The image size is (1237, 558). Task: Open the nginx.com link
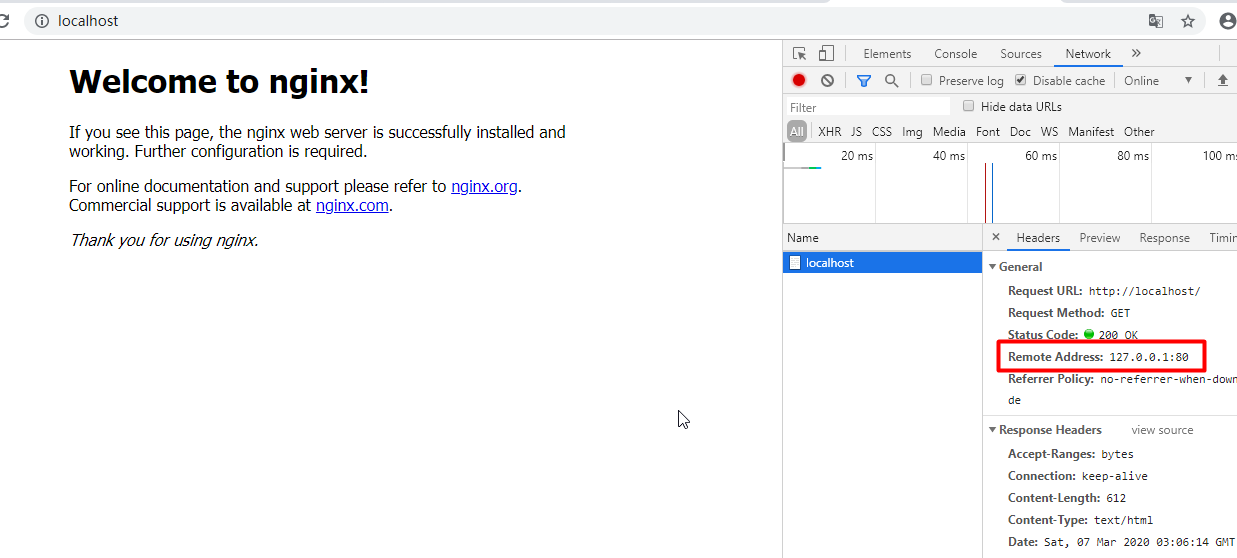coord(352,206)
